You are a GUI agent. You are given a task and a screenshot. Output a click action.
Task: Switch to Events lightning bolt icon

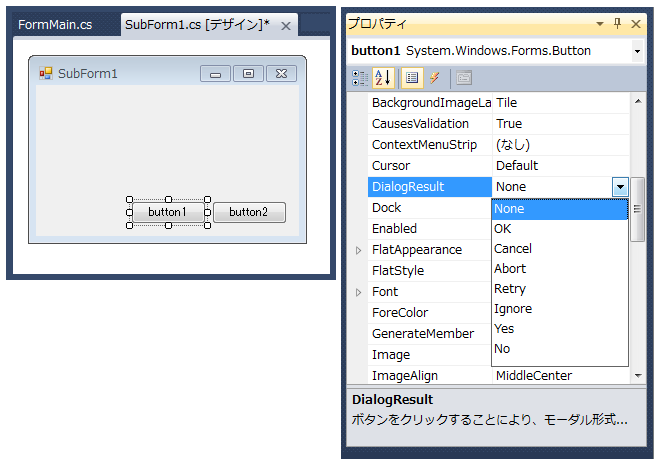[435, 78]
